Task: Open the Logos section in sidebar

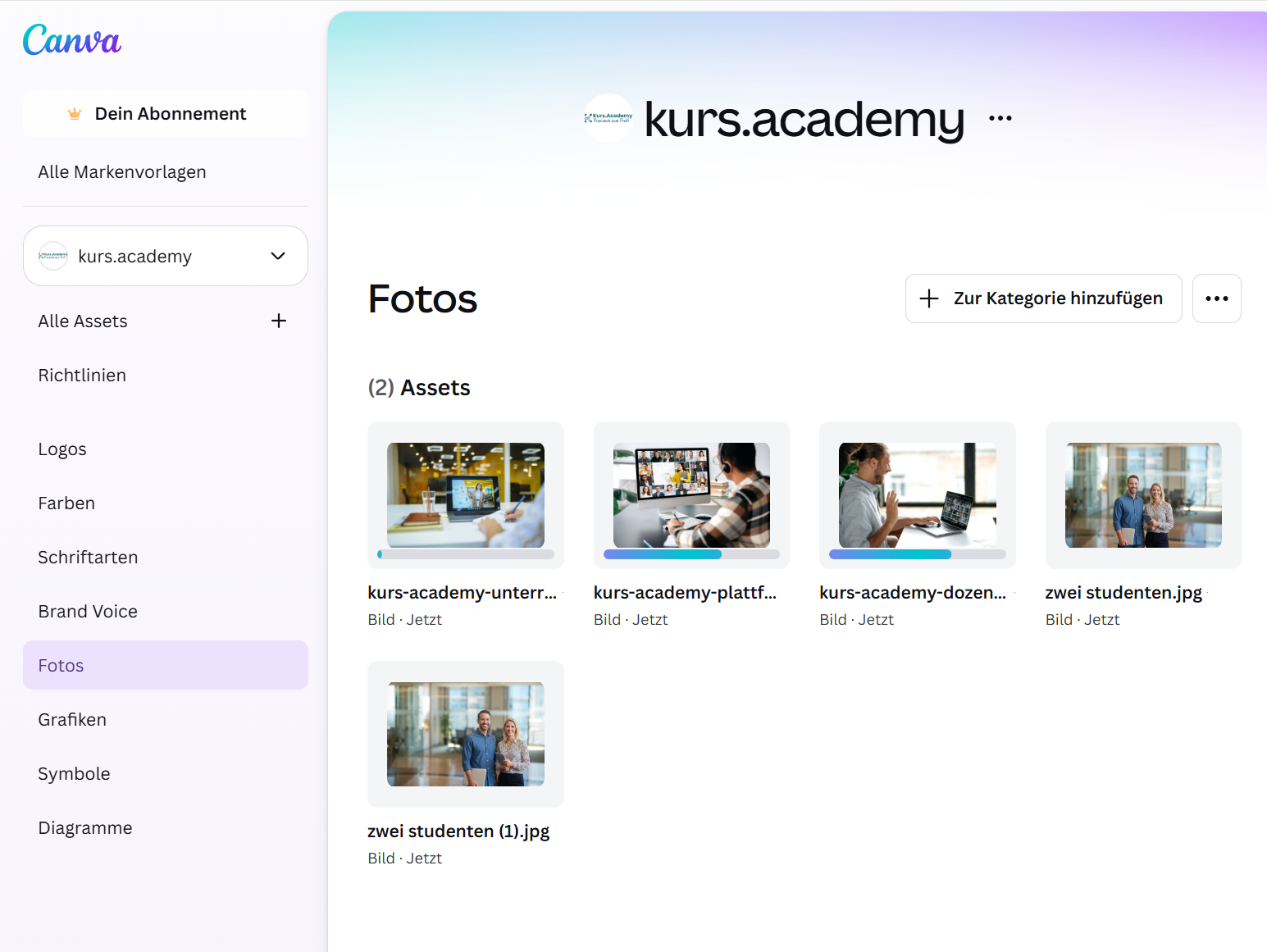Action: pyautogui.click(x=62, y=449)
